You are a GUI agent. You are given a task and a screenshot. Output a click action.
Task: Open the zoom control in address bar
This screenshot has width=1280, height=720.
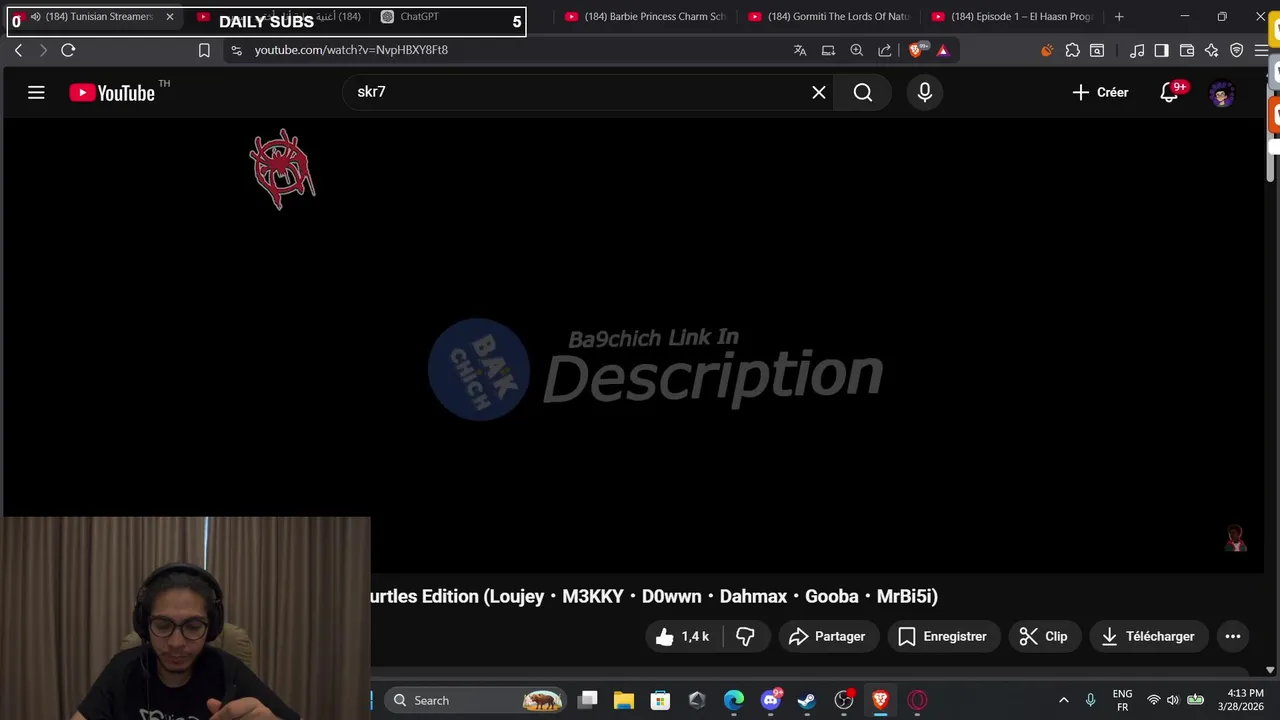857,50
